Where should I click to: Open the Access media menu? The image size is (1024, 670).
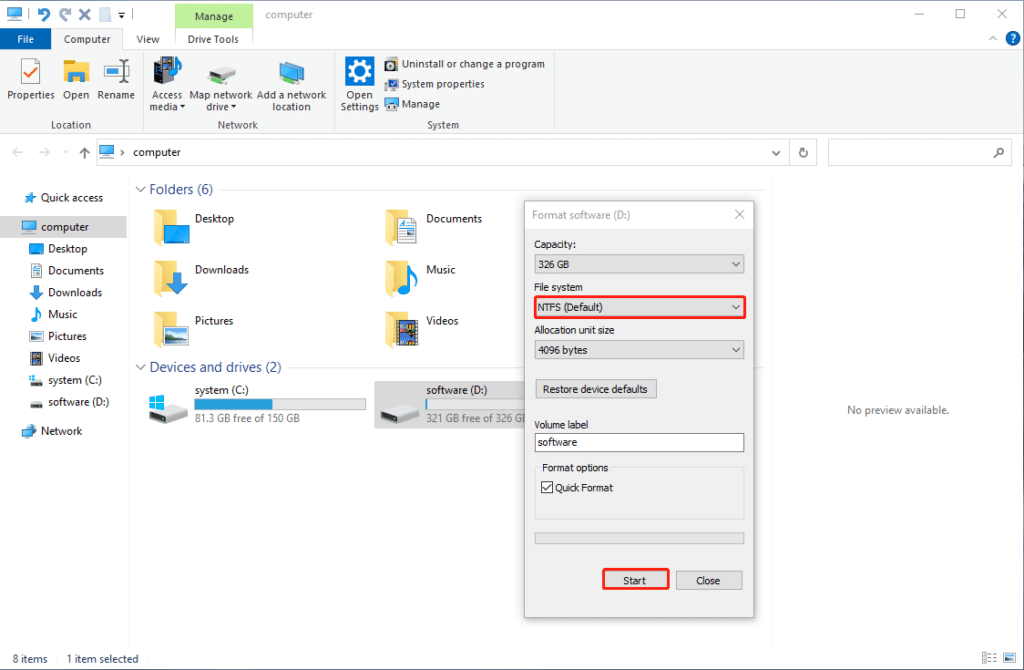point(167,84)
